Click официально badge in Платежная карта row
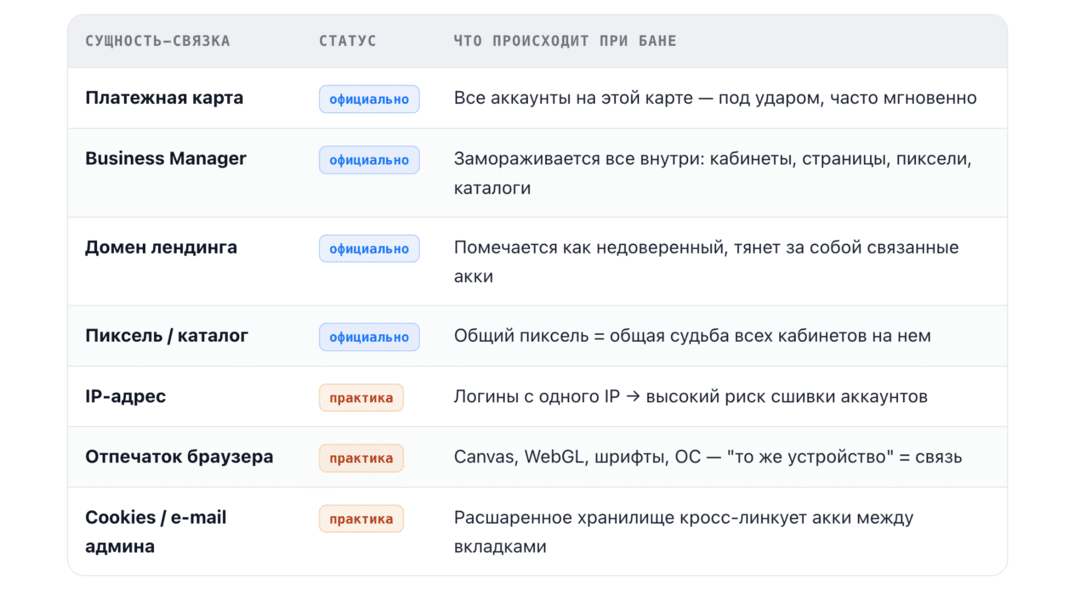The height and width of the screenshot is (600, 1080). 369,99
